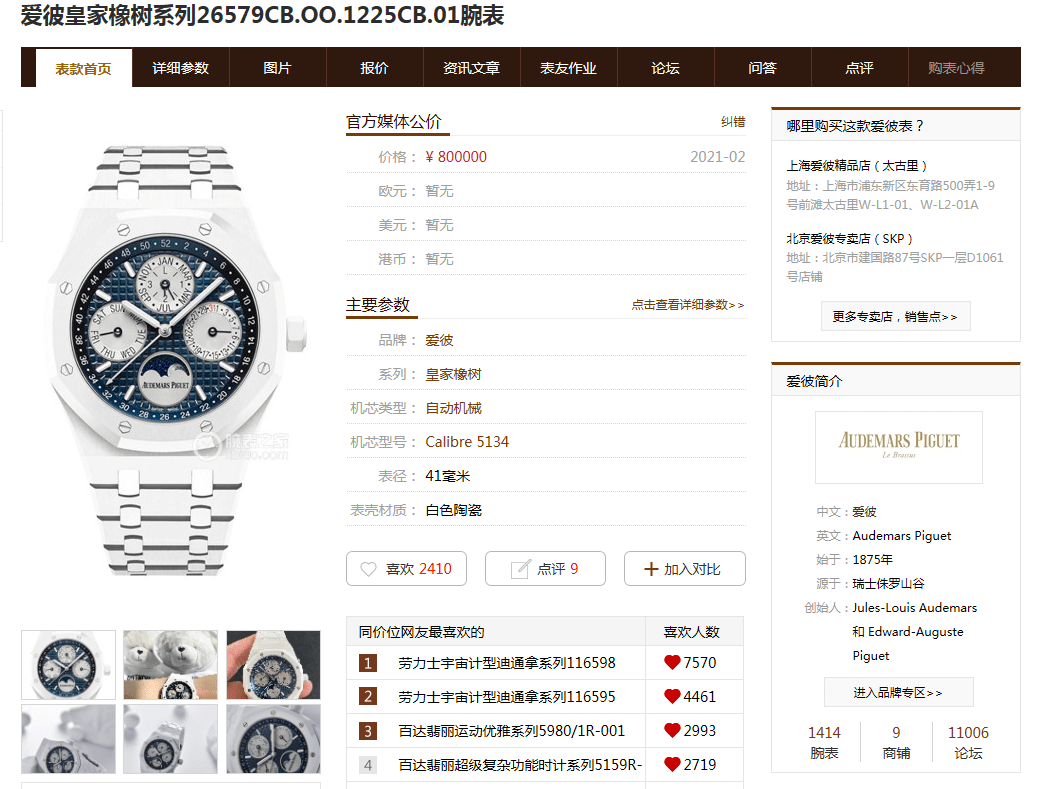Viewport: 1039px width, 789px height.
Task: Click the 11006 论坛 count link
Action: pos(968,742)
